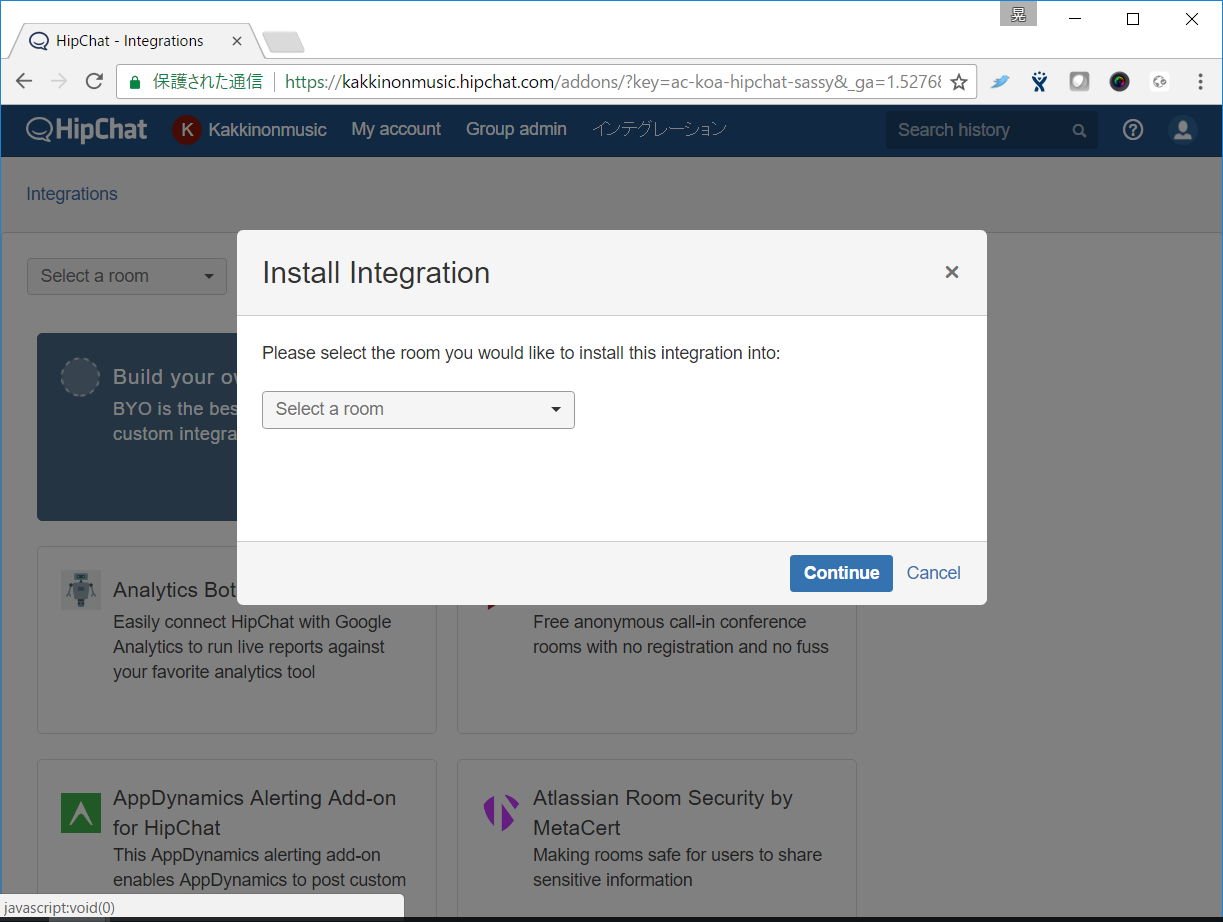This screenshot has width=1223, height=922.
Task: Open the インテグレーション menu item
Action: (659, 129)
